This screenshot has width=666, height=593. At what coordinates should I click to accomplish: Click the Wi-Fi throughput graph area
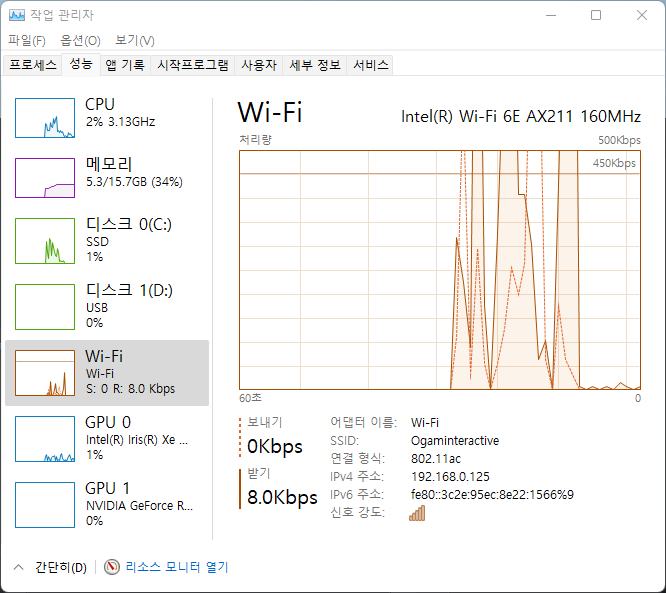pyautogui.click(x=440, y=270)
